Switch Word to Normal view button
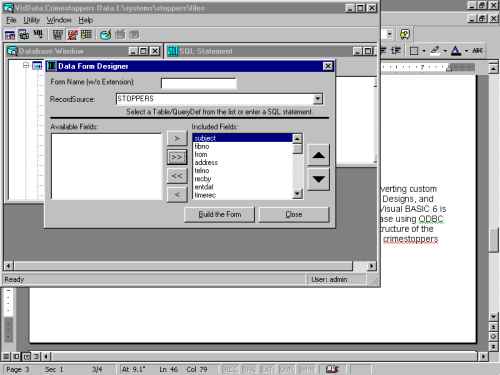500x375 pixels. (x=6, y=356)
